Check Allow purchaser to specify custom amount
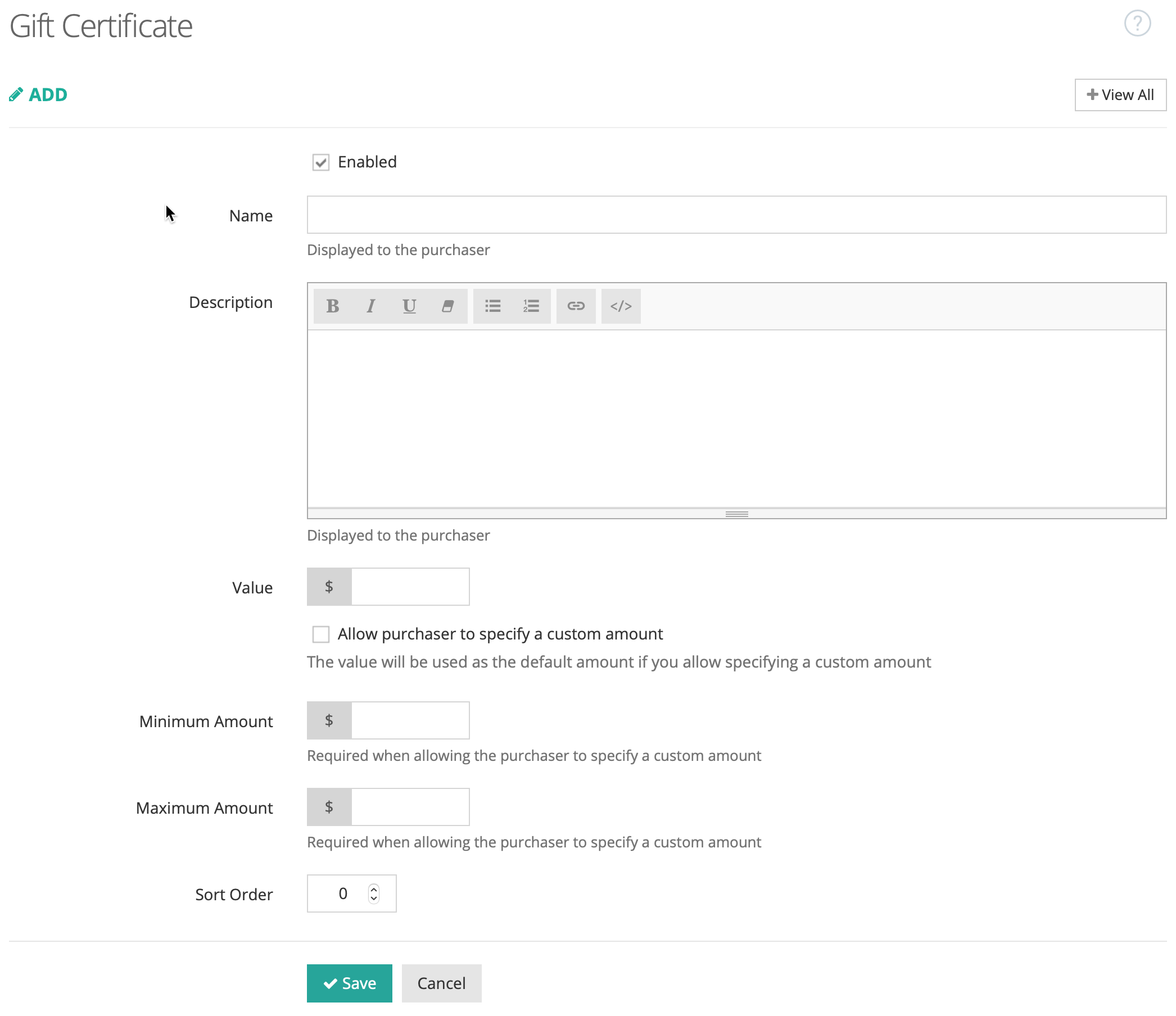1176x1016 pixels. (x=320, y=634)
